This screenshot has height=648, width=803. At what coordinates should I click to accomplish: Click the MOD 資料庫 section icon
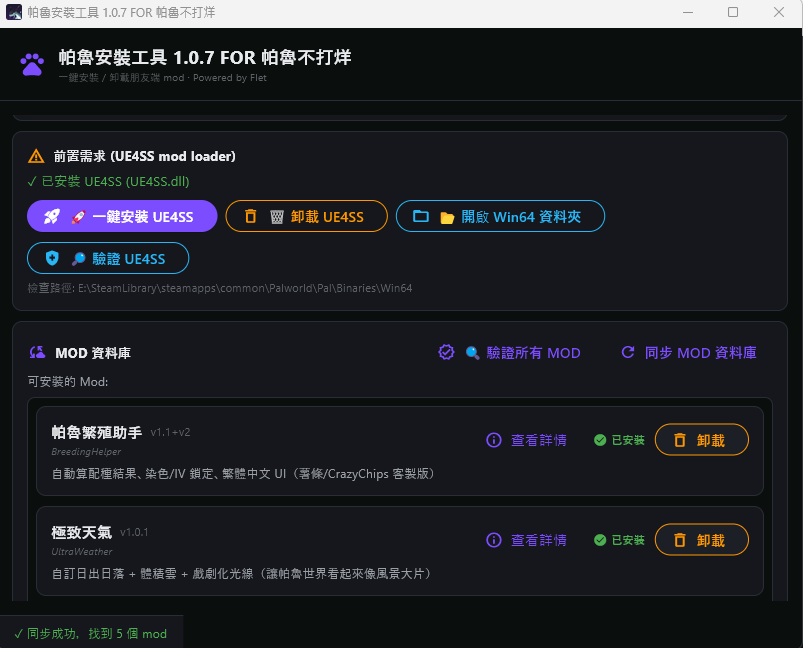[37, 352]
